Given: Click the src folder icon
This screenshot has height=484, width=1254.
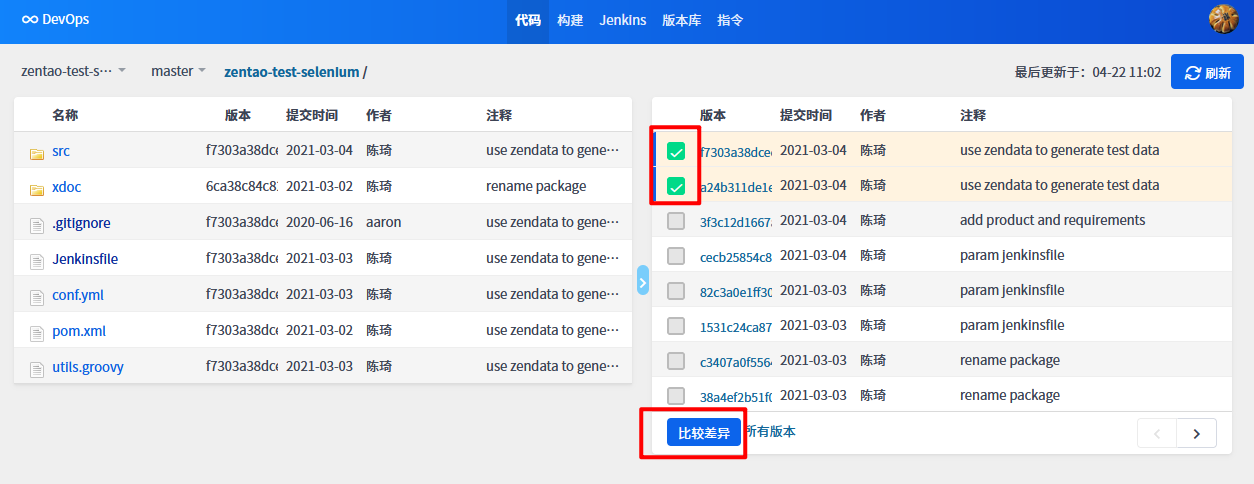Looking at the screenshot, I should click(x=37, y=153).
